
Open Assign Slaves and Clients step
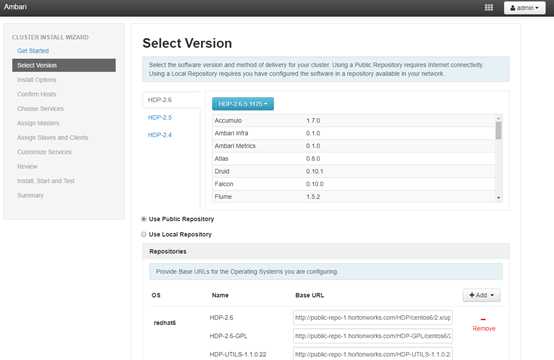pyautogui.click(x=53, y=137)
